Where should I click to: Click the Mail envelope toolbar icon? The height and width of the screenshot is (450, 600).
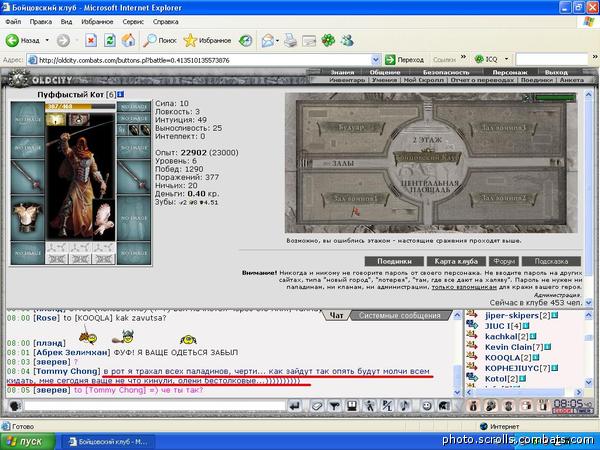pyautogui.click(x=267, y=40)
